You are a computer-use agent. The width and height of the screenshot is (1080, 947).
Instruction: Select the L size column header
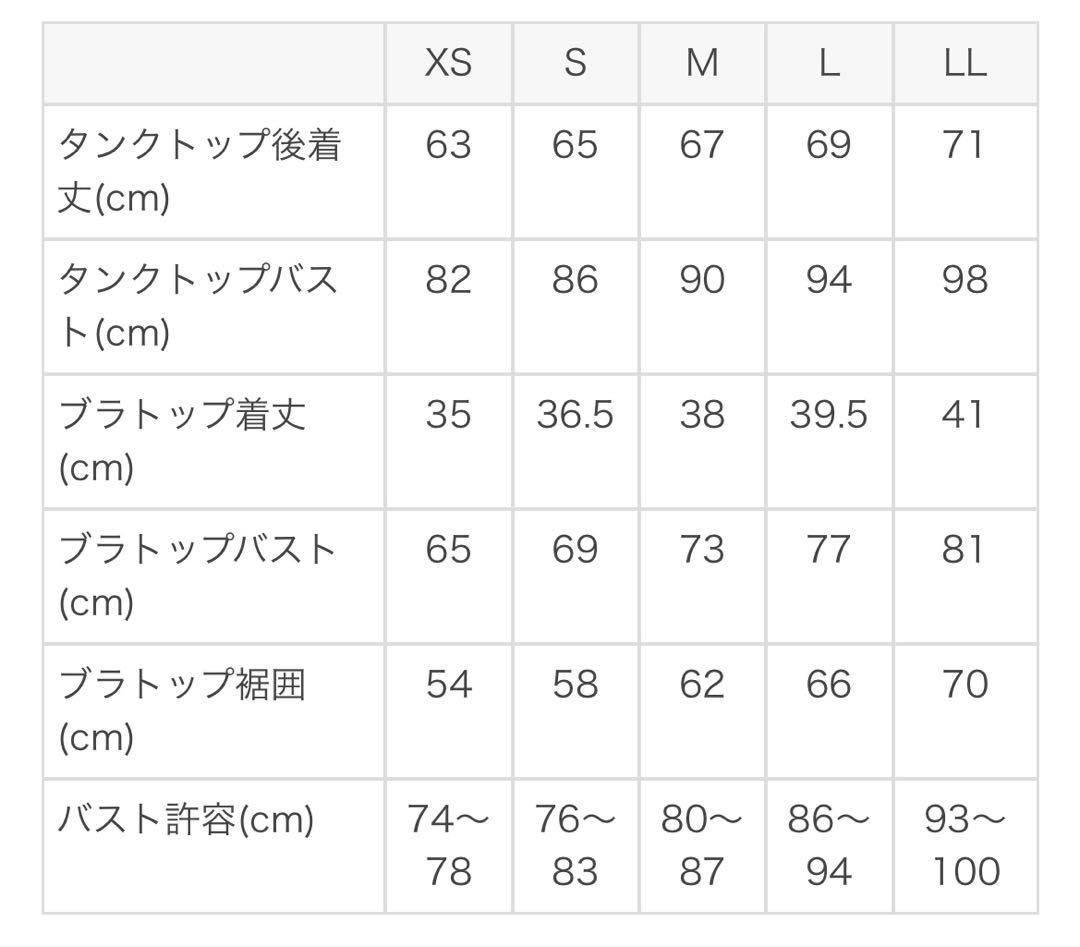(x=829, y=63)
